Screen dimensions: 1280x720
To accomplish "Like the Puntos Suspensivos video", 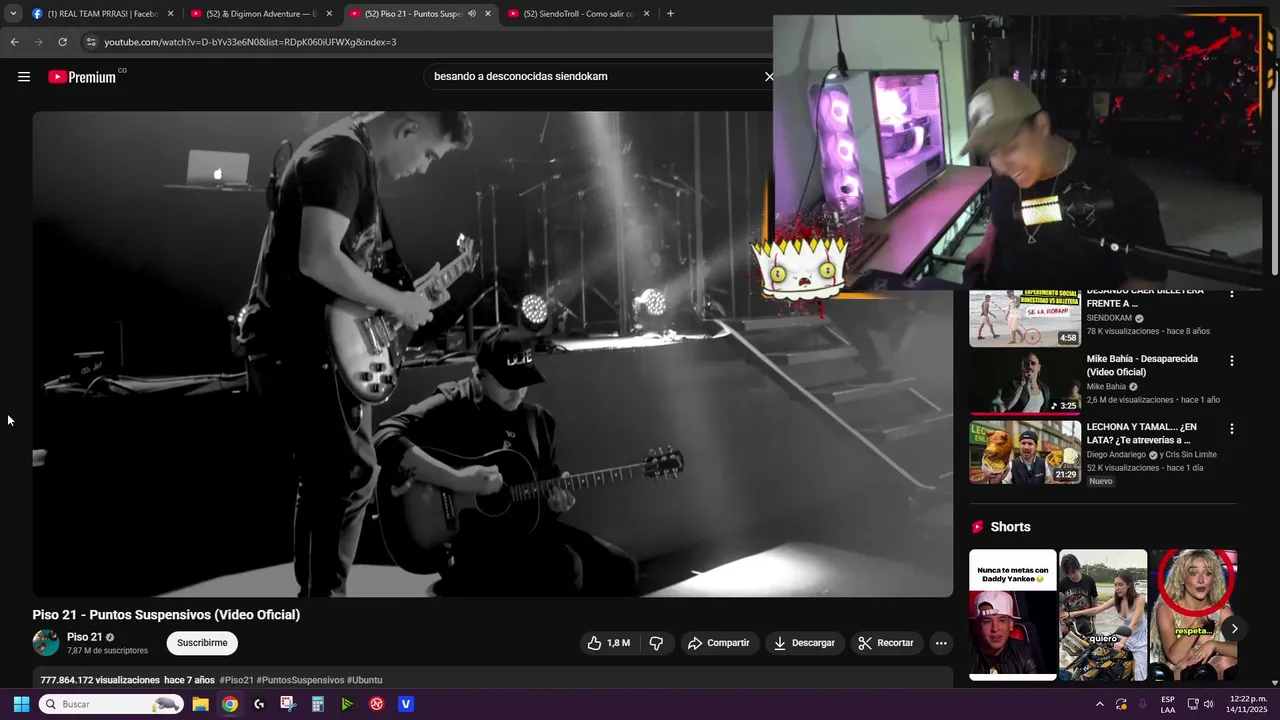I will [x=609, y=643].
